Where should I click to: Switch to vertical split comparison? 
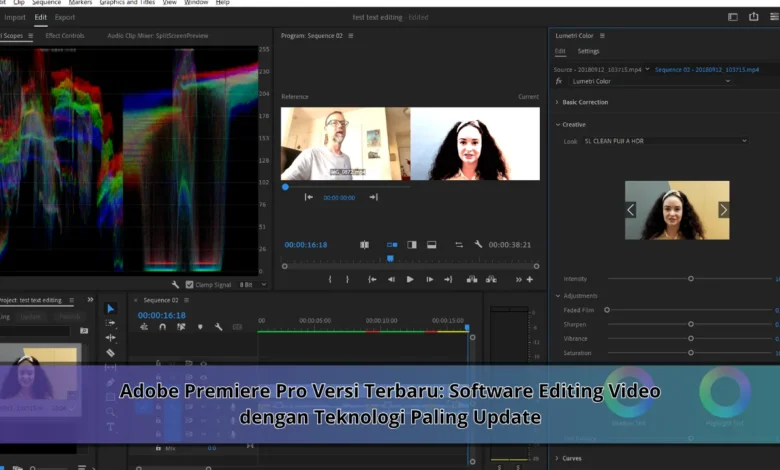pyautogui.click(x=412, y=245)
